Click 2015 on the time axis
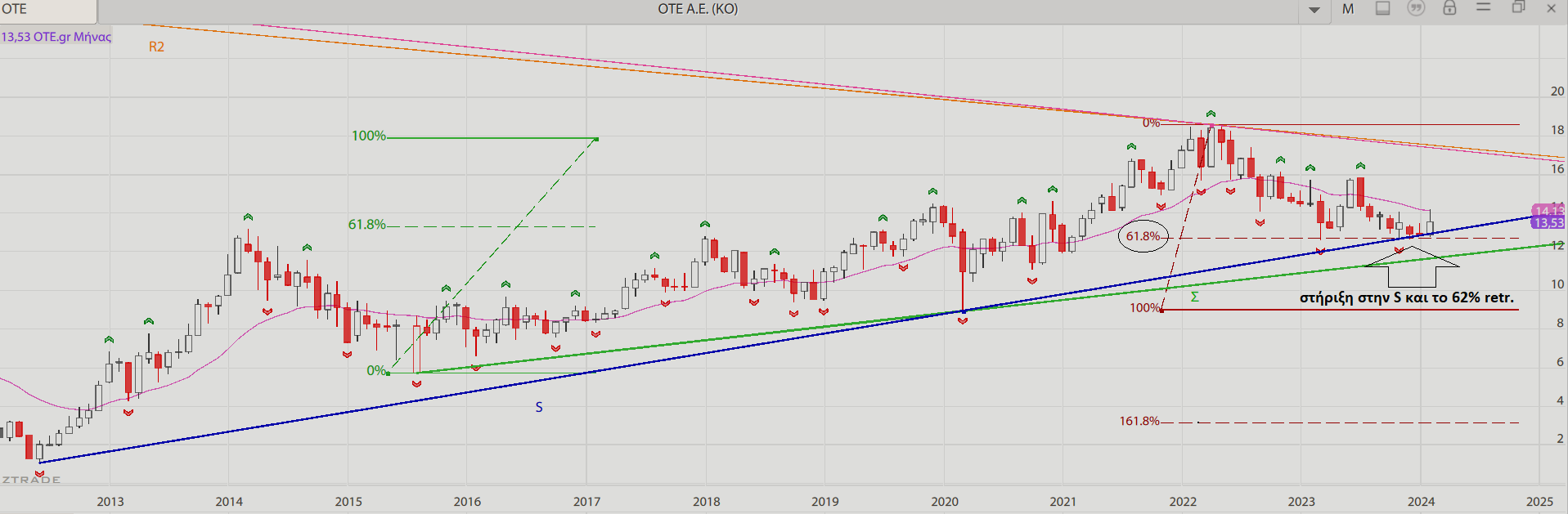The width and height of the screenshot is (1568, 514). tap(348, 501)
